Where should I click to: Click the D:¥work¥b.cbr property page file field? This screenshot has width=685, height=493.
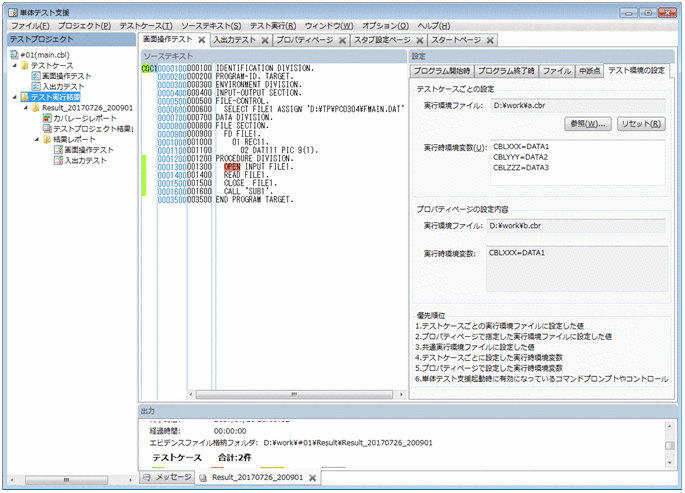[576, 226]
